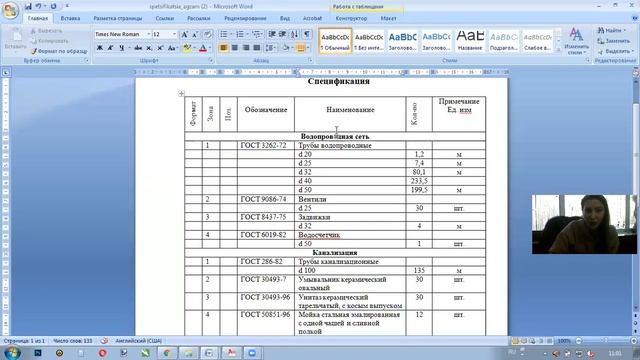Viewport: 640px width, 360px height.
Task: Click the text highlight color button
Action: 187,48
